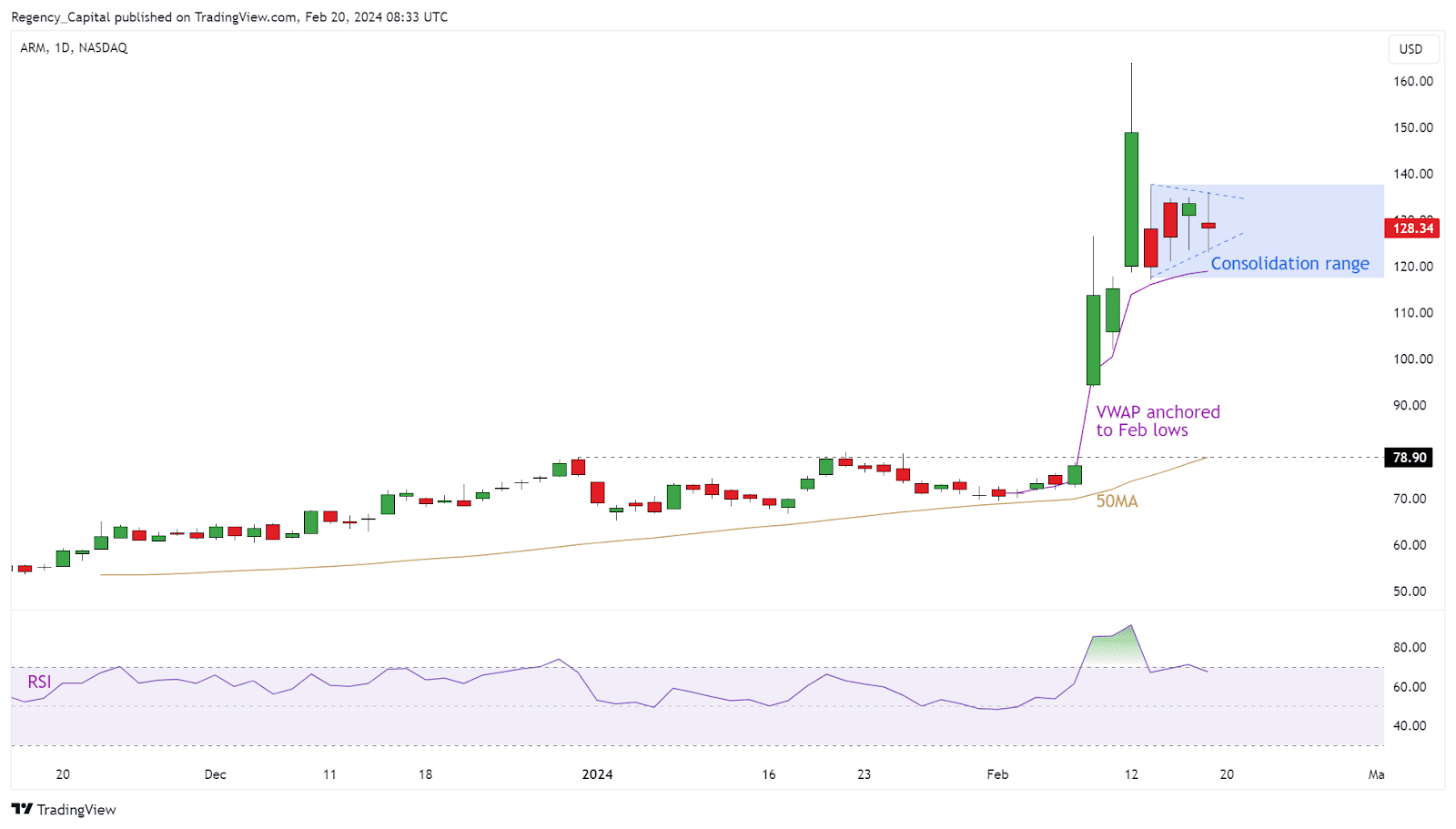The width and height of the screenshot is (1456, 829).
Task: Click the 140.00 price axis value
Action: [1412, 174]
